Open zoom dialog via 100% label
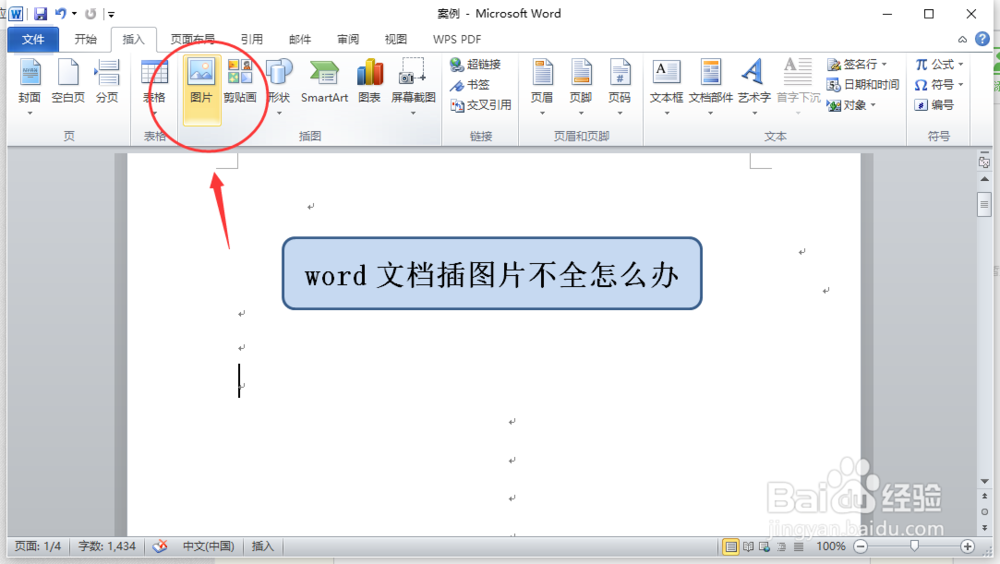Image resolution: width=1000 pixels, height=564 pixels. click(831, 546)
